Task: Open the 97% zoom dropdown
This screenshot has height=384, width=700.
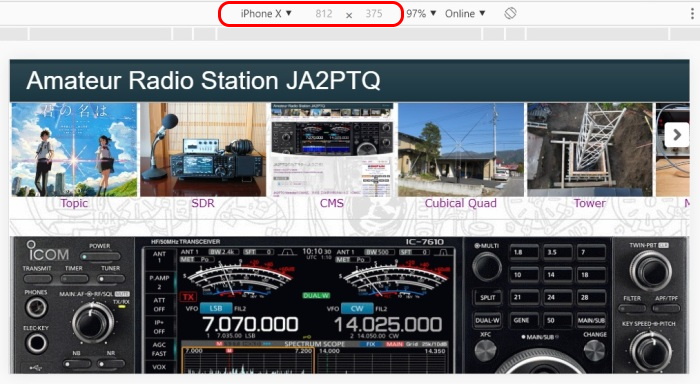Action: coord(421,14)
